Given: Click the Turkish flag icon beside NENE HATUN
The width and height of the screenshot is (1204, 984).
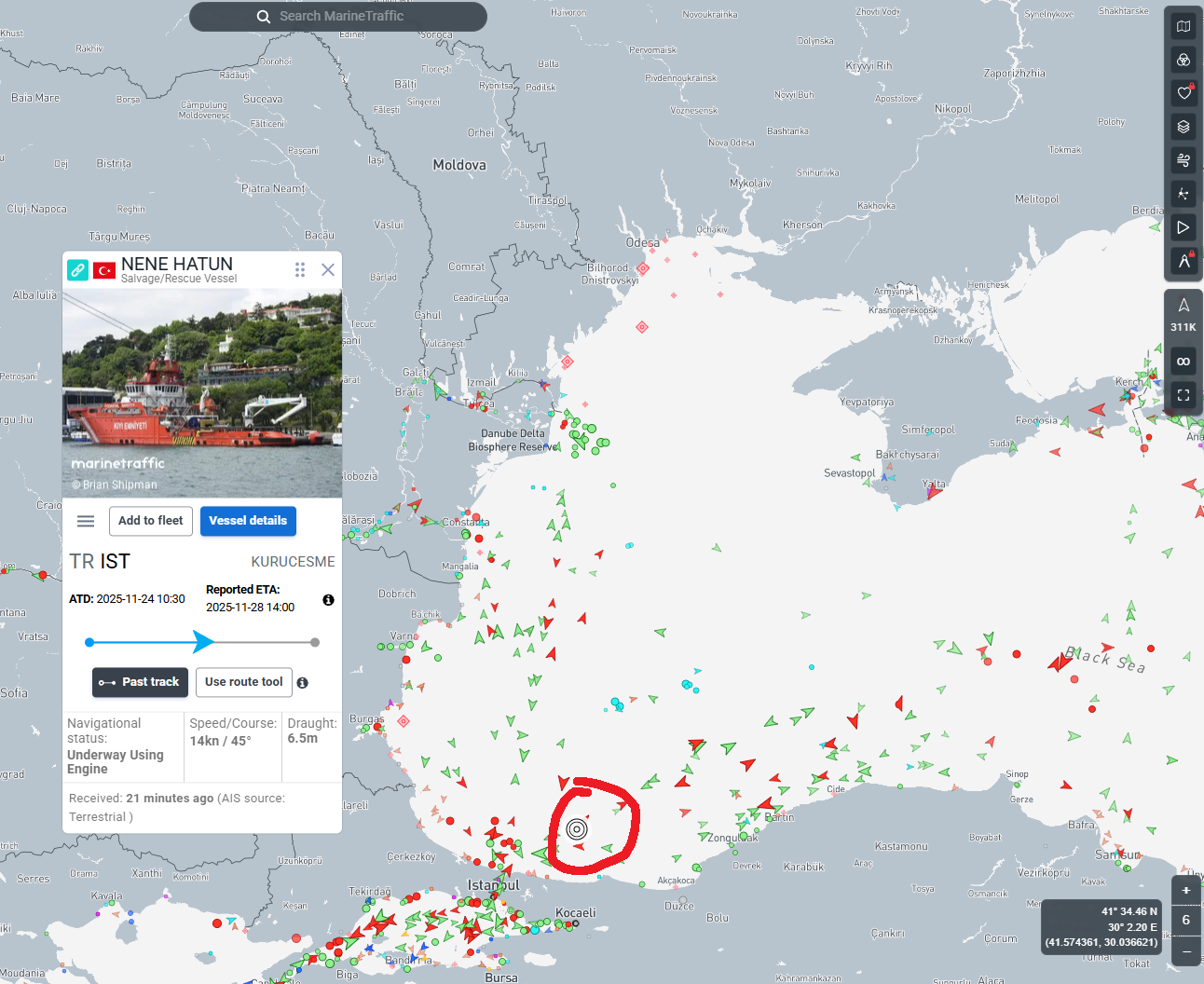Looking at the screenshot, I should 104,270.
